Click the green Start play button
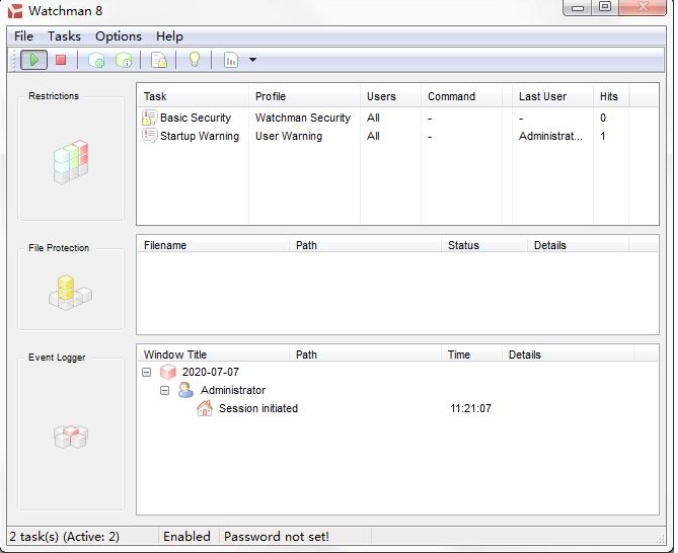678x553 pixels. [x=34, y=60]
